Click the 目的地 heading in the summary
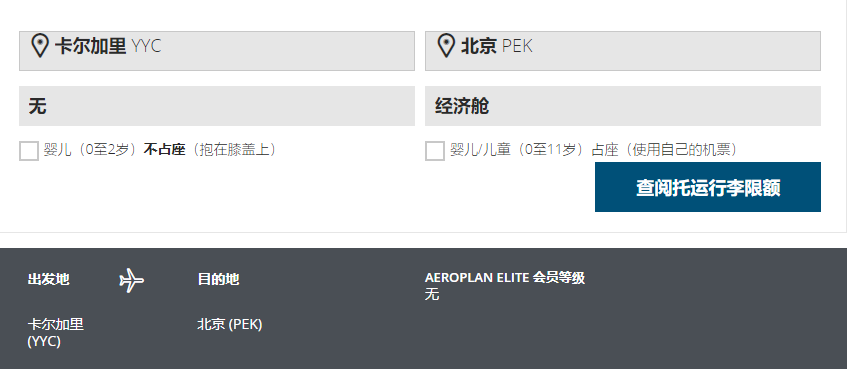854x376 pixels. pos(218,279)
